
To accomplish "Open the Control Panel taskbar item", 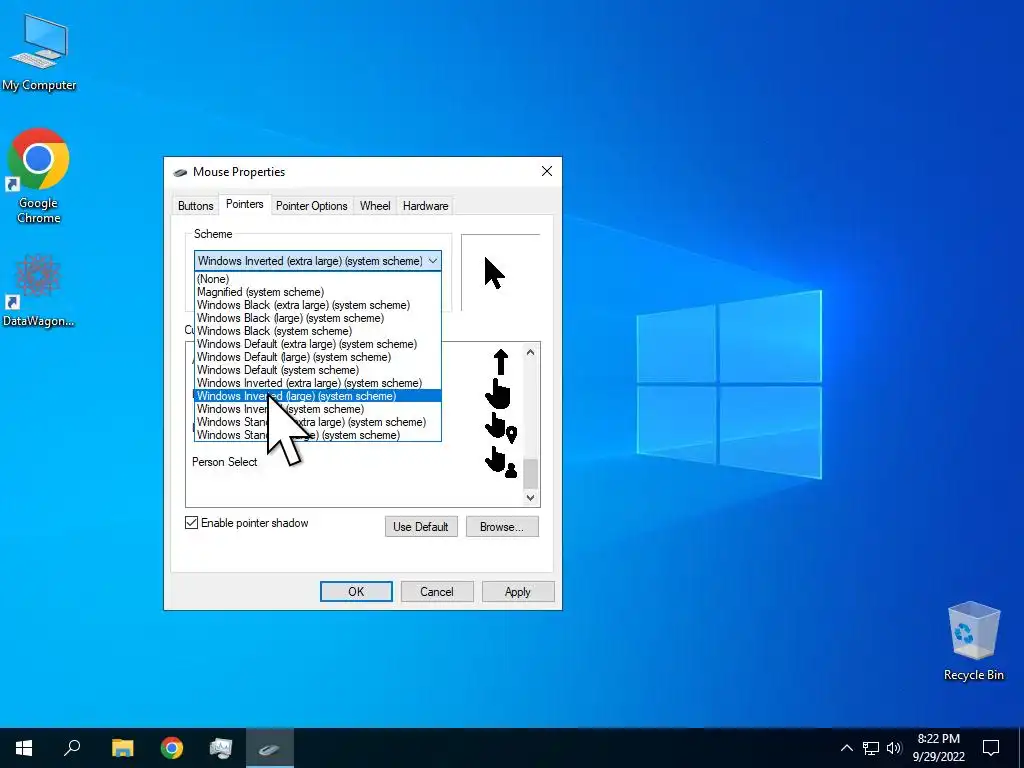I will tap(221, 748).
